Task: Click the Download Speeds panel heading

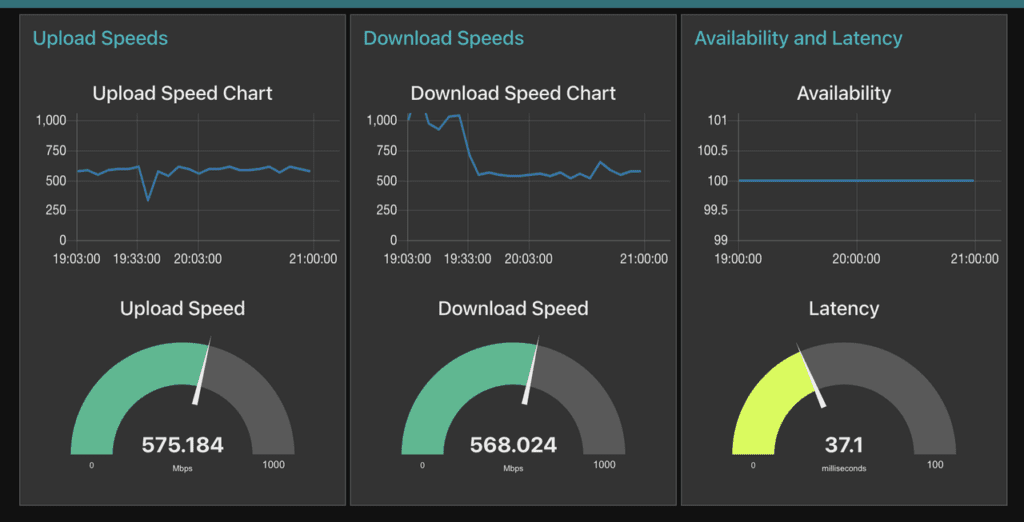Action: [443, 39]
